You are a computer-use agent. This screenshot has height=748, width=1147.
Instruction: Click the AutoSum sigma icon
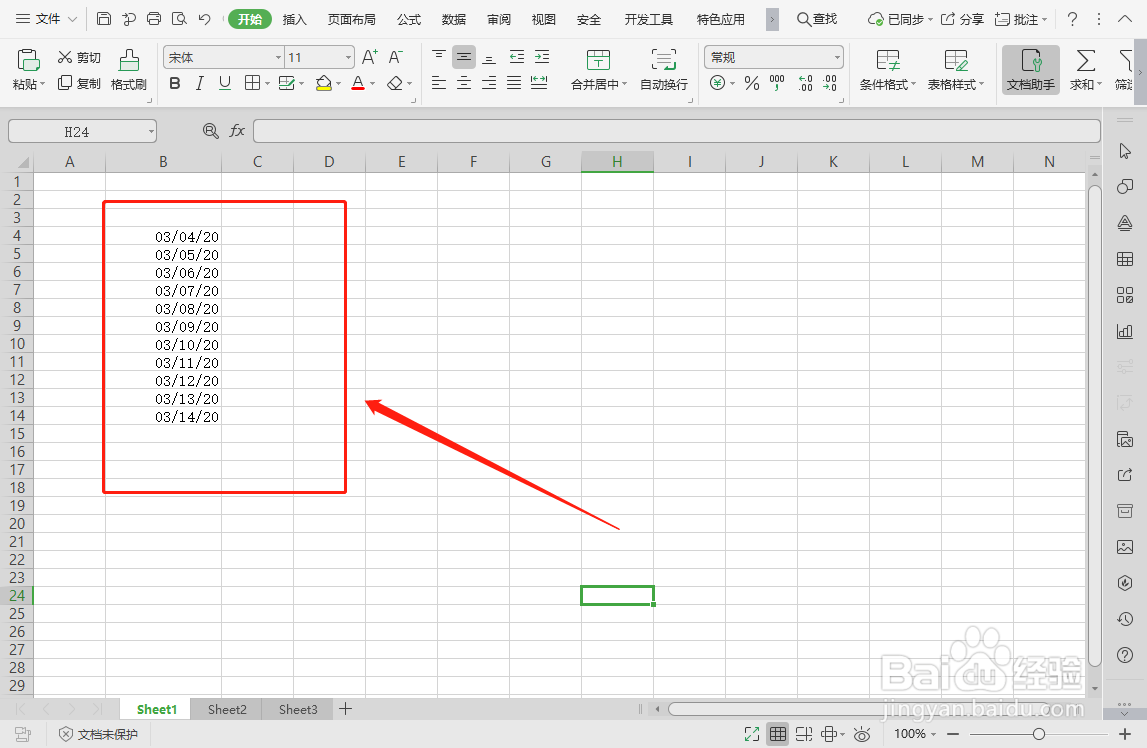[x=1086, y=60]
